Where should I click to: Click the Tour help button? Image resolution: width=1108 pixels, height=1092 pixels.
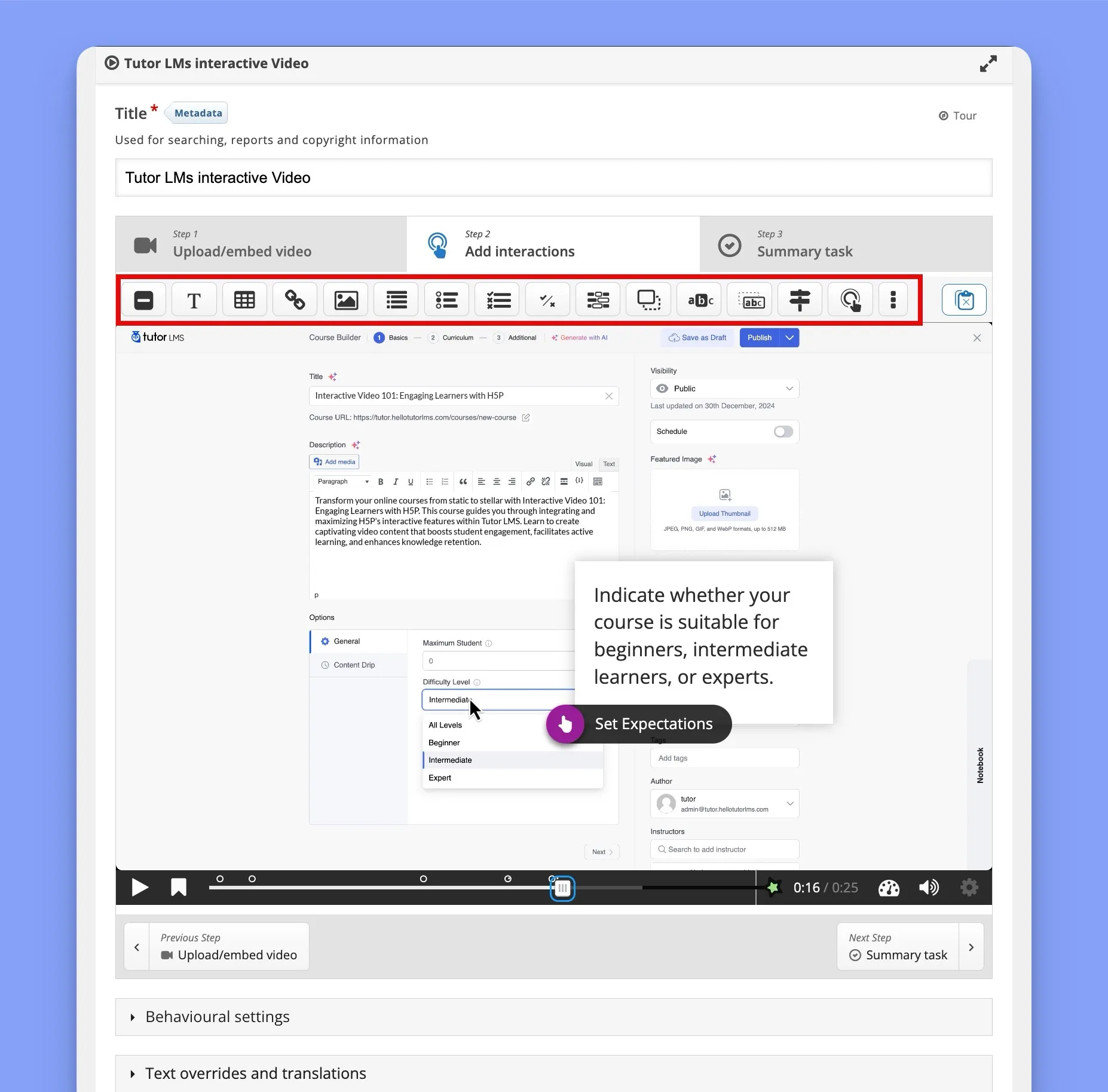957,116
